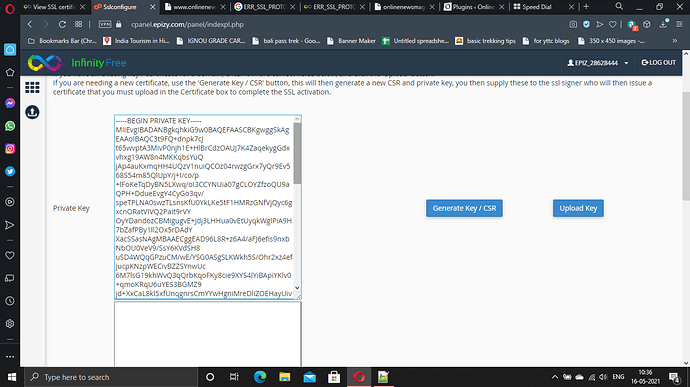Open the heart icon in sidebar

click(x=10, y=255)
